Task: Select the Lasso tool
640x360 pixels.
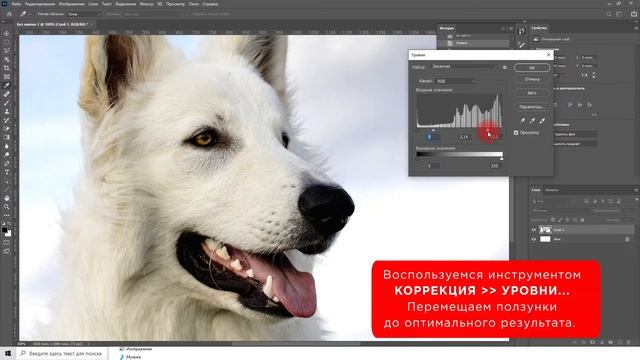Action: 7,51
